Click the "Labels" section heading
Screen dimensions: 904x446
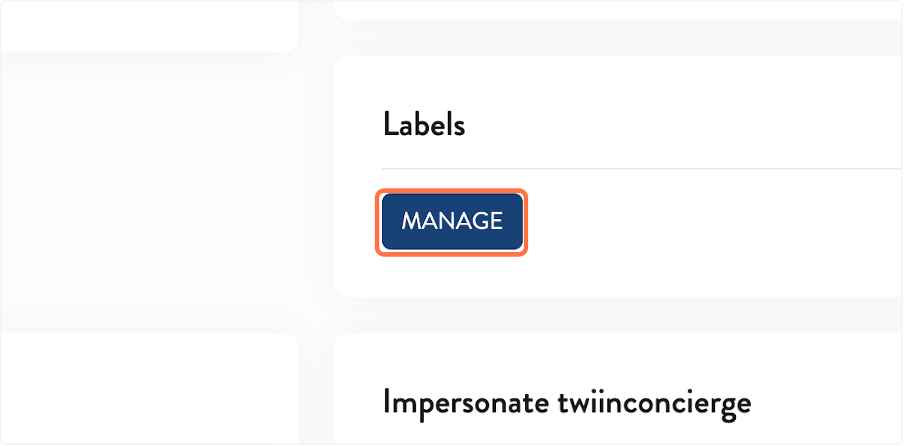click(424, 125)
